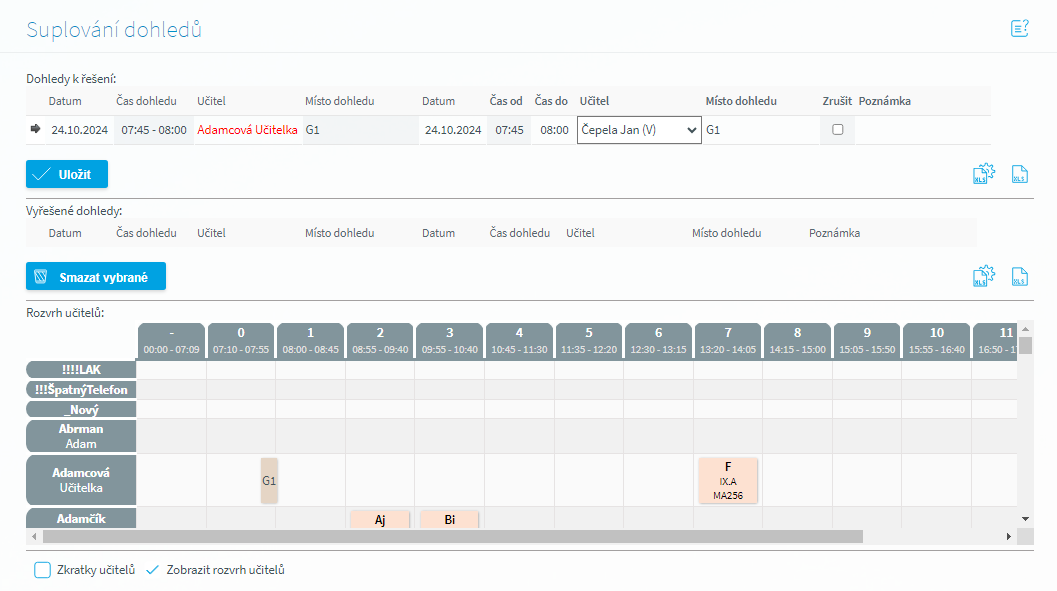Image resolution: width=1057 pixels, height=591 pixels.
Task: Select the hour 7 column header
Action: tap(728, 340)
